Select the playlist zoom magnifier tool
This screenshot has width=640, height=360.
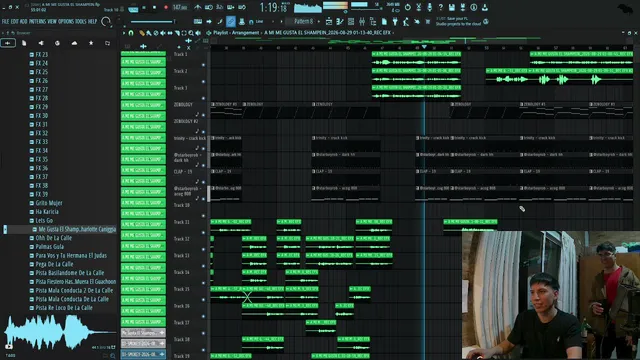(x=191, y=33)
